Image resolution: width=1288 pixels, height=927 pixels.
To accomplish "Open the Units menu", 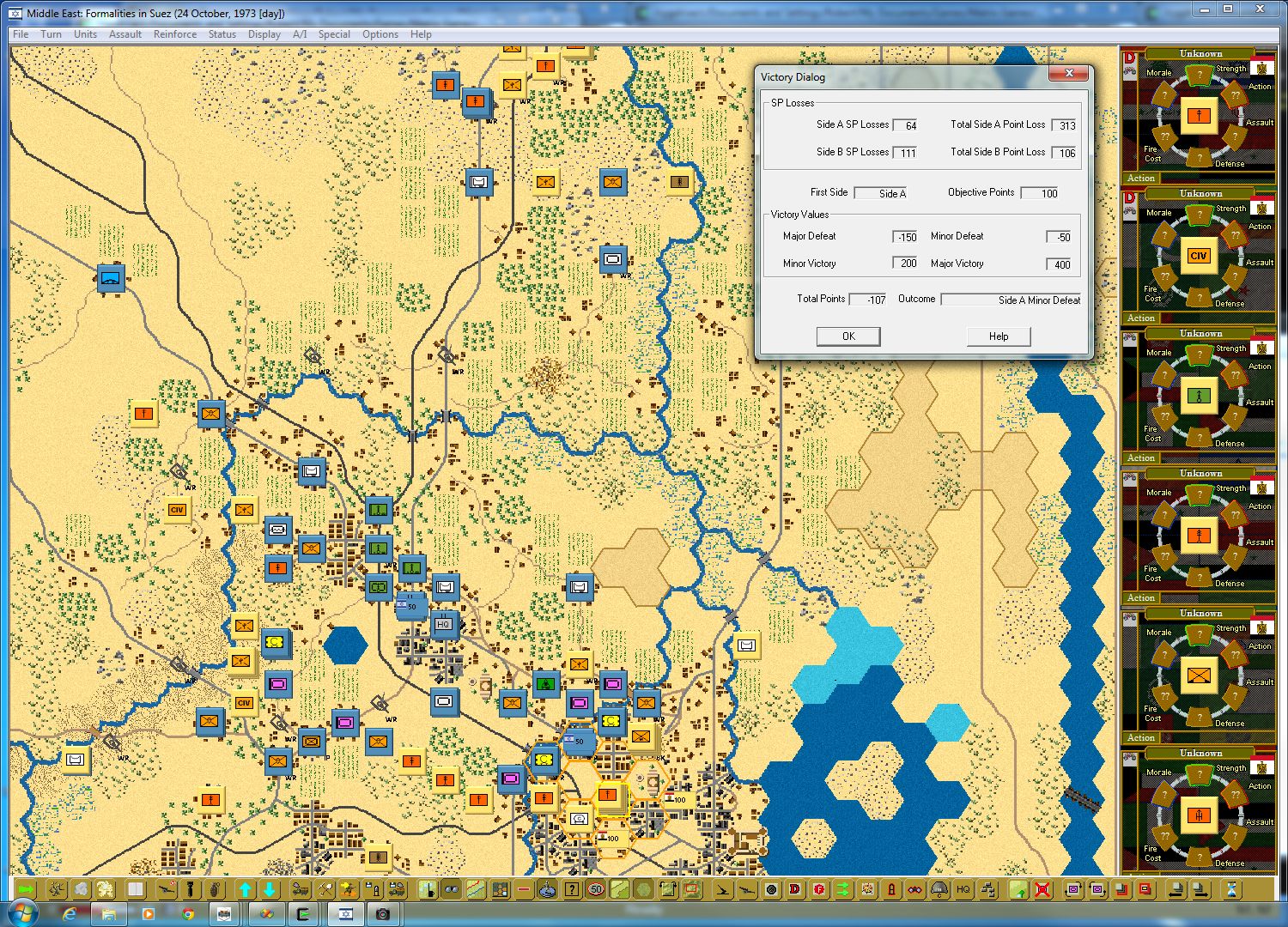I will tap(85, 34).
